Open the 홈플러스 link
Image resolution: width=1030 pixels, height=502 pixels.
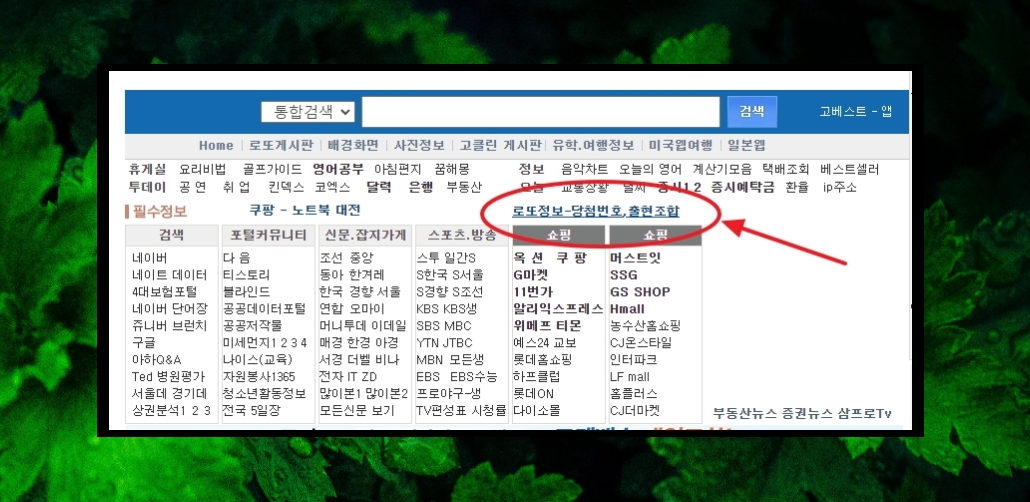(634, 394)
